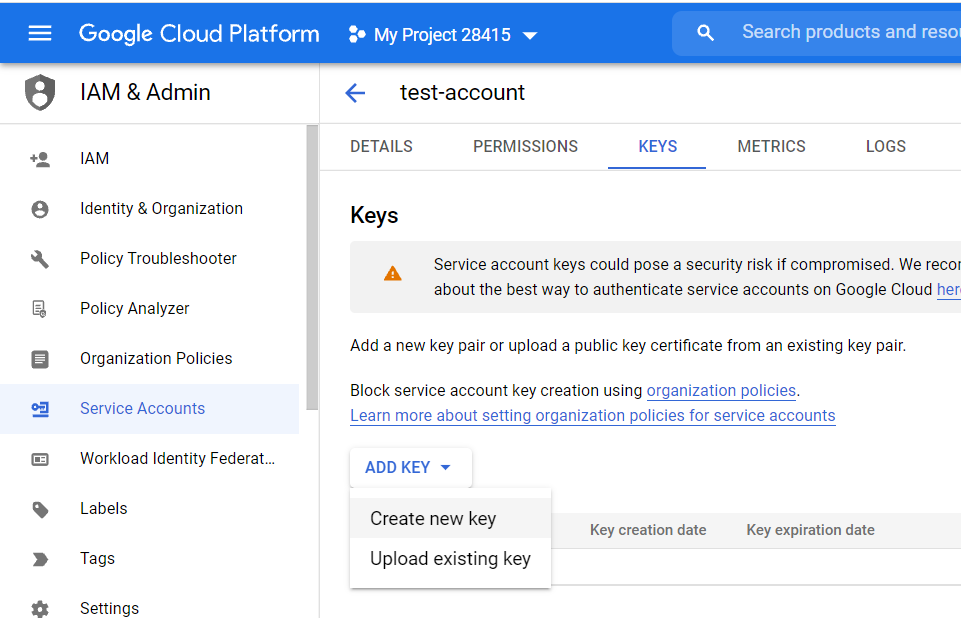Go back using the left arrow

coord(355,93)
